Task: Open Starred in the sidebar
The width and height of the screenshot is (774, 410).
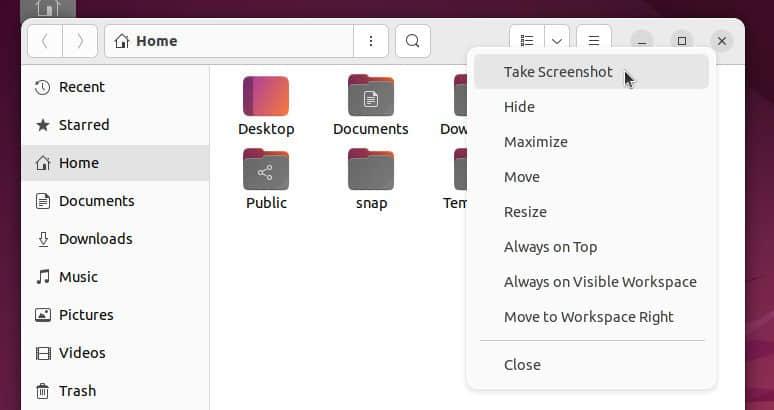Action: pyautogui.click(x=84, y=125)
